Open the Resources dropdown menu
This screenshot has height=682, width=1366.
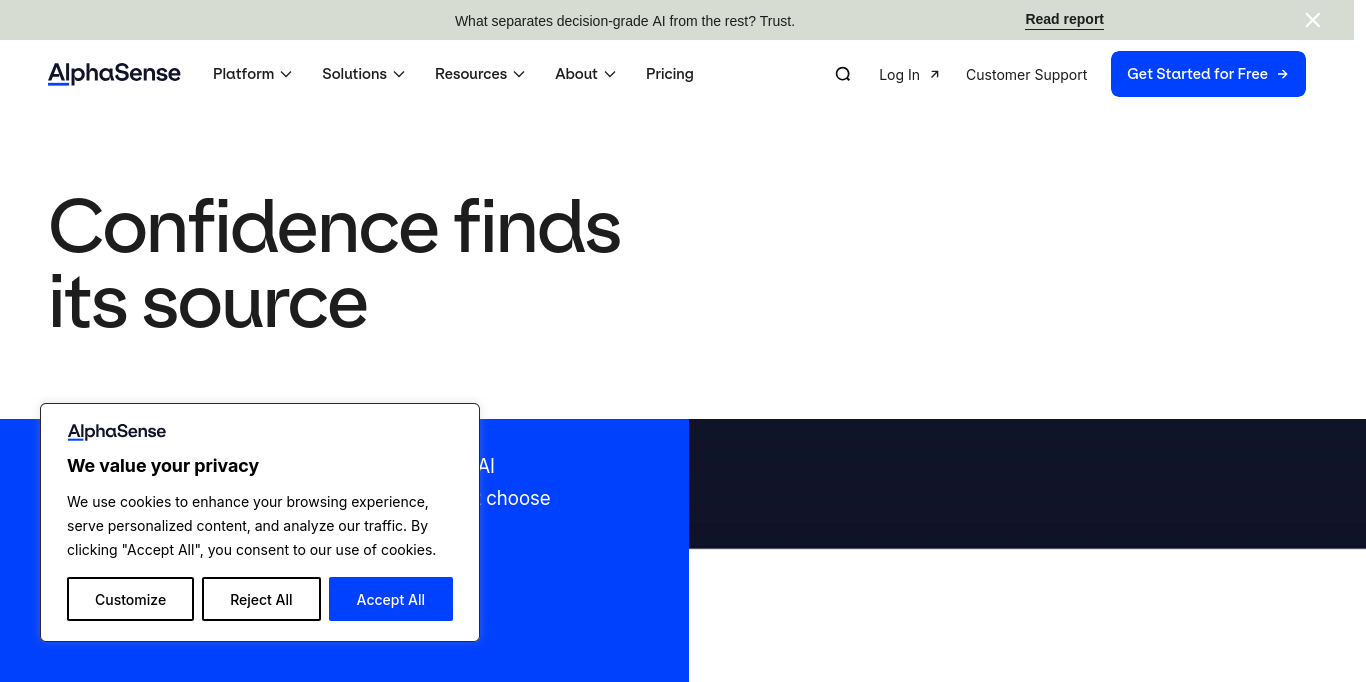pyautogui.click(x=480, y=74)
